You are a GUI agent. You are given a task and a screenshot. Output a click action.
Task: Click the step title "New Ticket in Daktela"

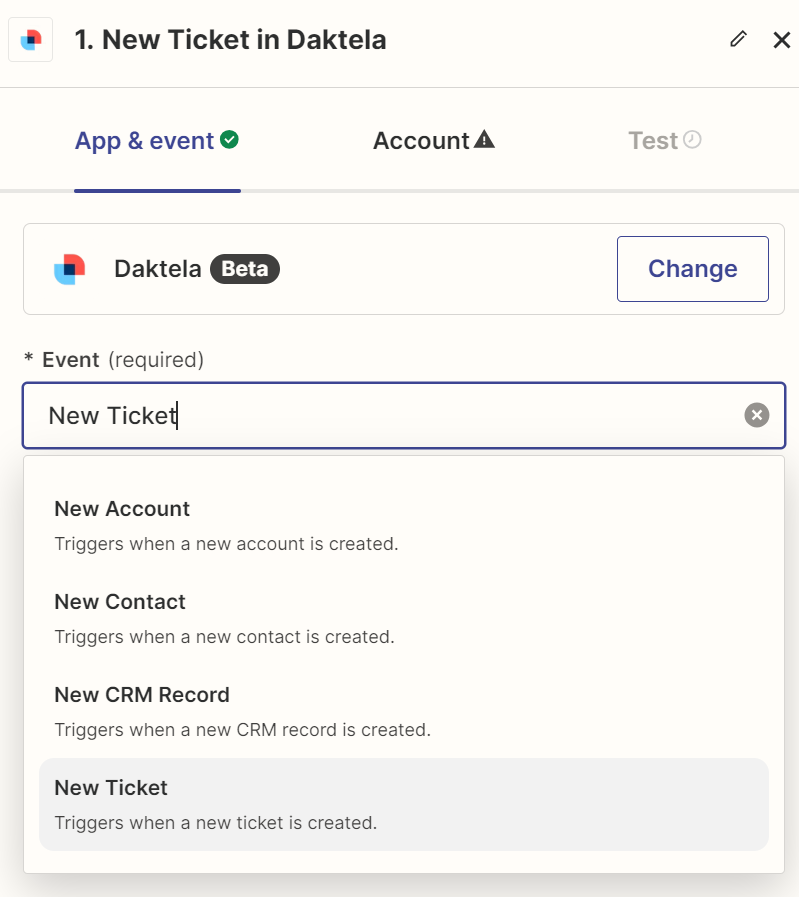pos(230,40)
